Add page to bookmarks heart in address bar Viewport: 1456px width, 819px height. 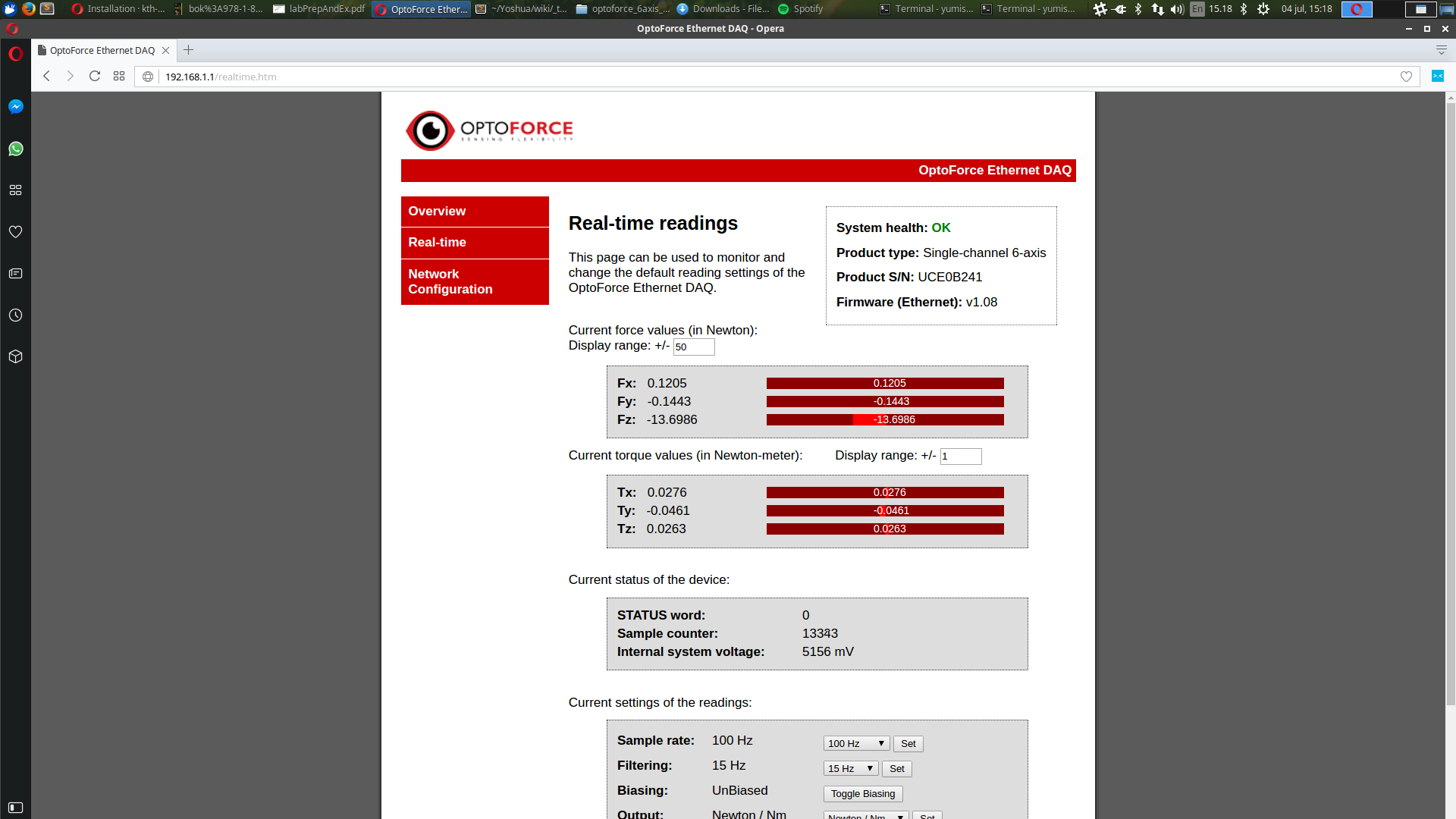(x=1406, y=77)
